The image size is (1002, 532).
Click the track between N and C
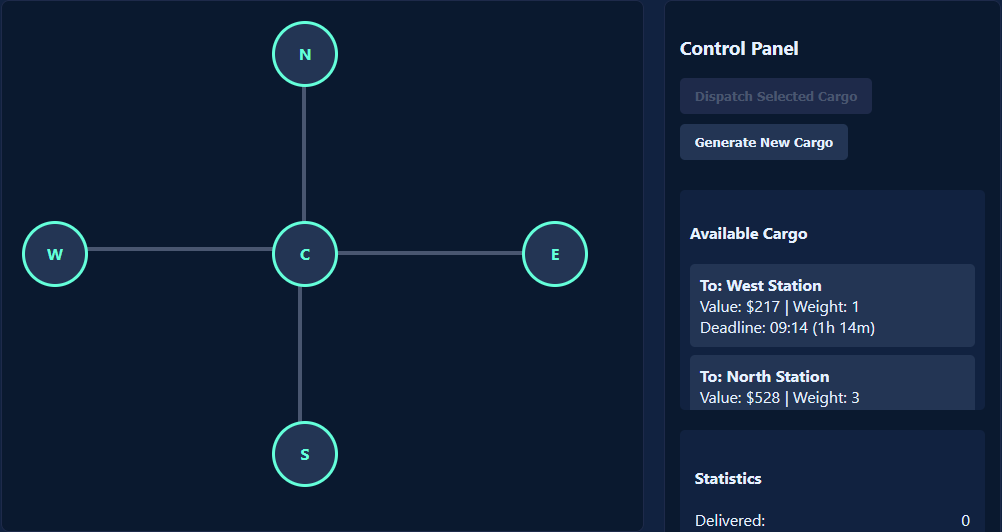(304, 154)
